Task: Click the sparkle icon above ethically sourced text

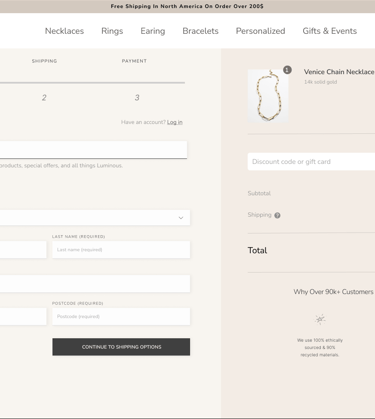Action: pos(320,319)
